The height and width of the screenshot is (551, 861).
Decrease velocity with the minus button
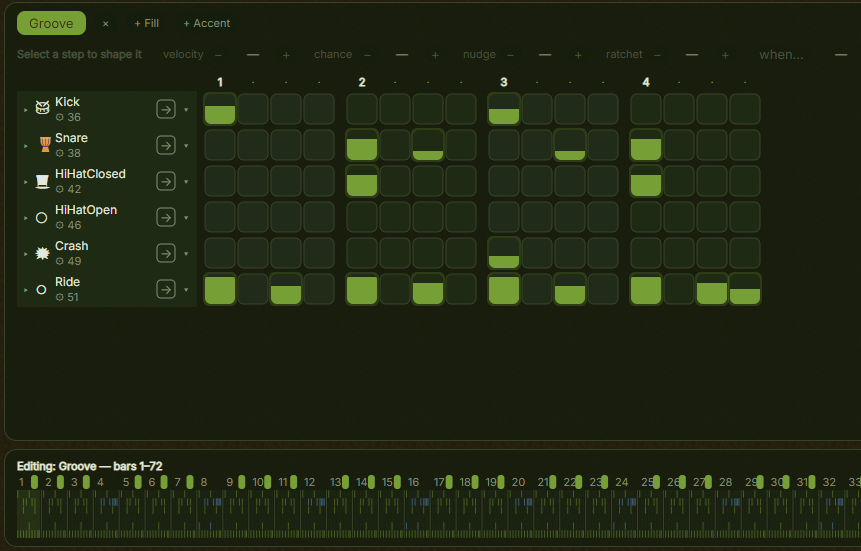[218, 55]
